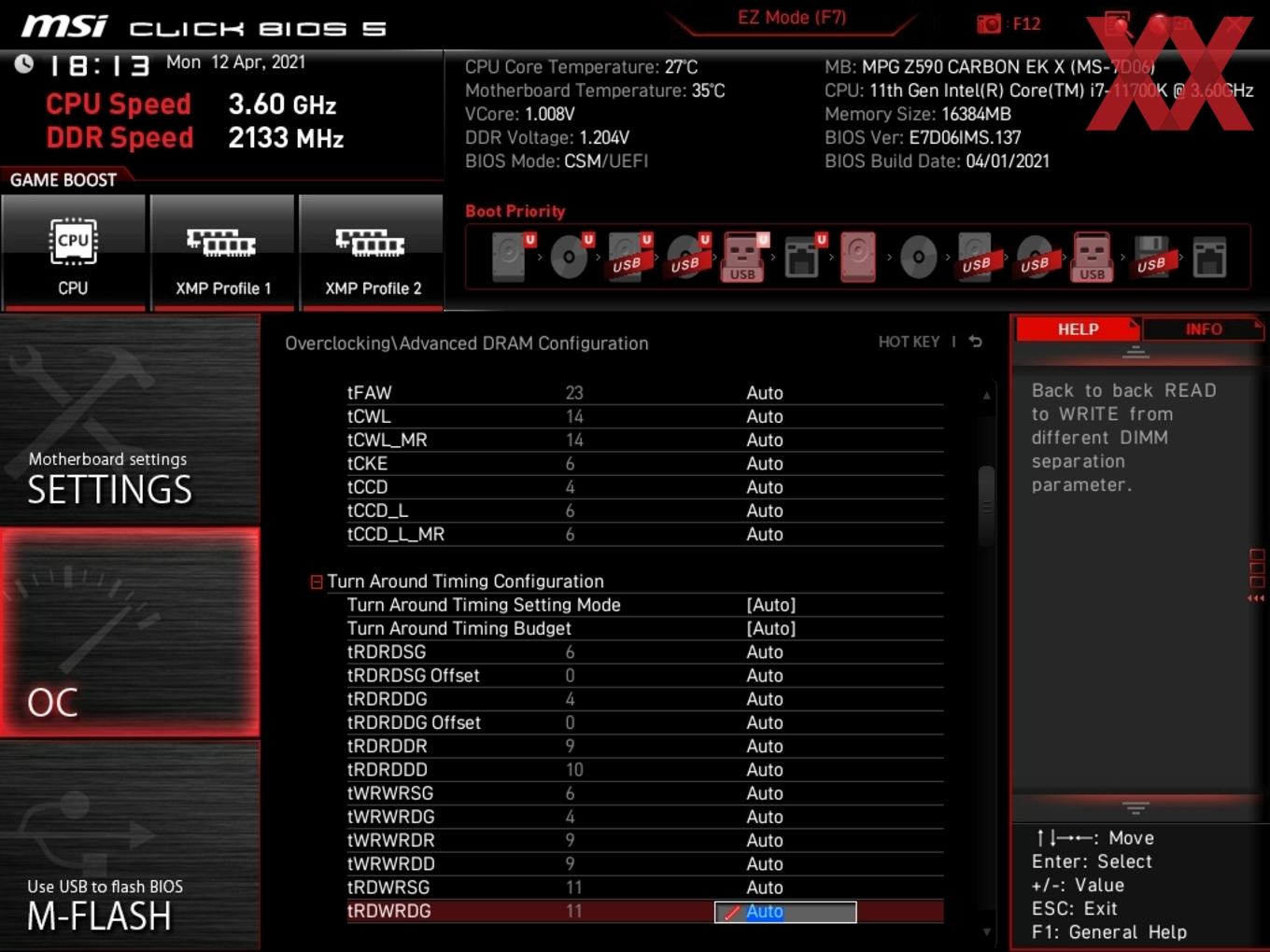Enable XMP Profile 2

pos(372,252)
